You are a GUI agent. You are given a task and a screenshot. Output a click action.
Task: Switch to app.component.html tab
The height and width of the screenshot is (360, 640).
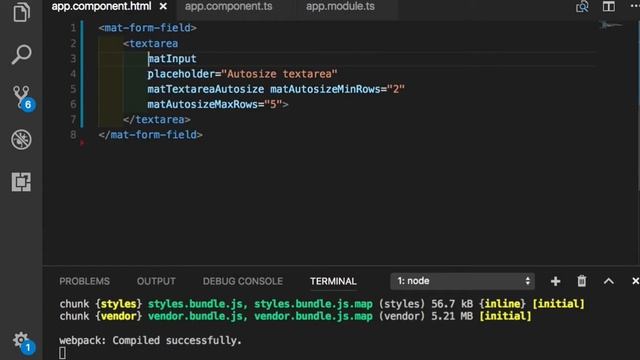click(101, 7)
